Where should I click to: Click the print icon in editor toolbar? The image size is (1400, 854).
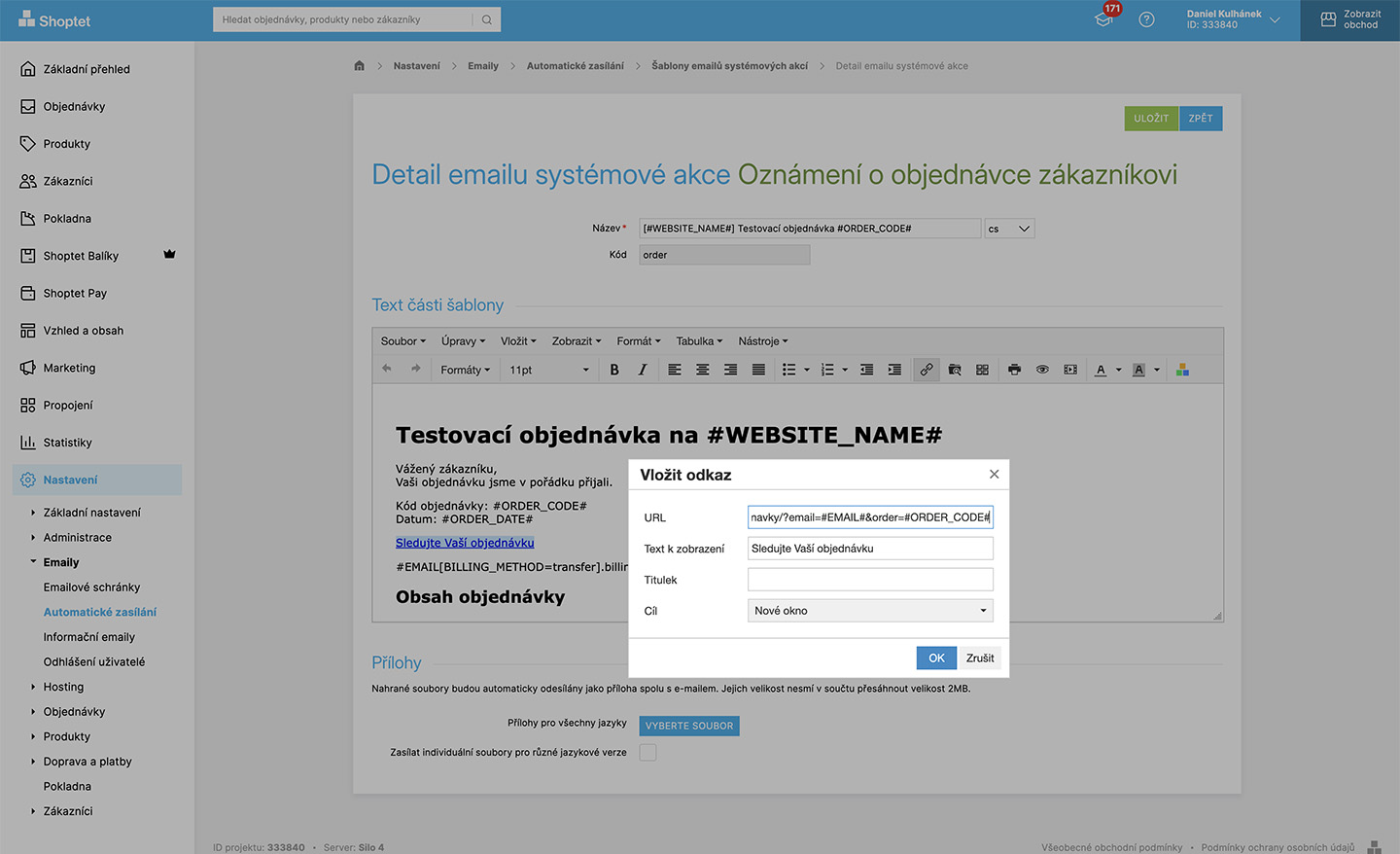[x=1014, y=370]
